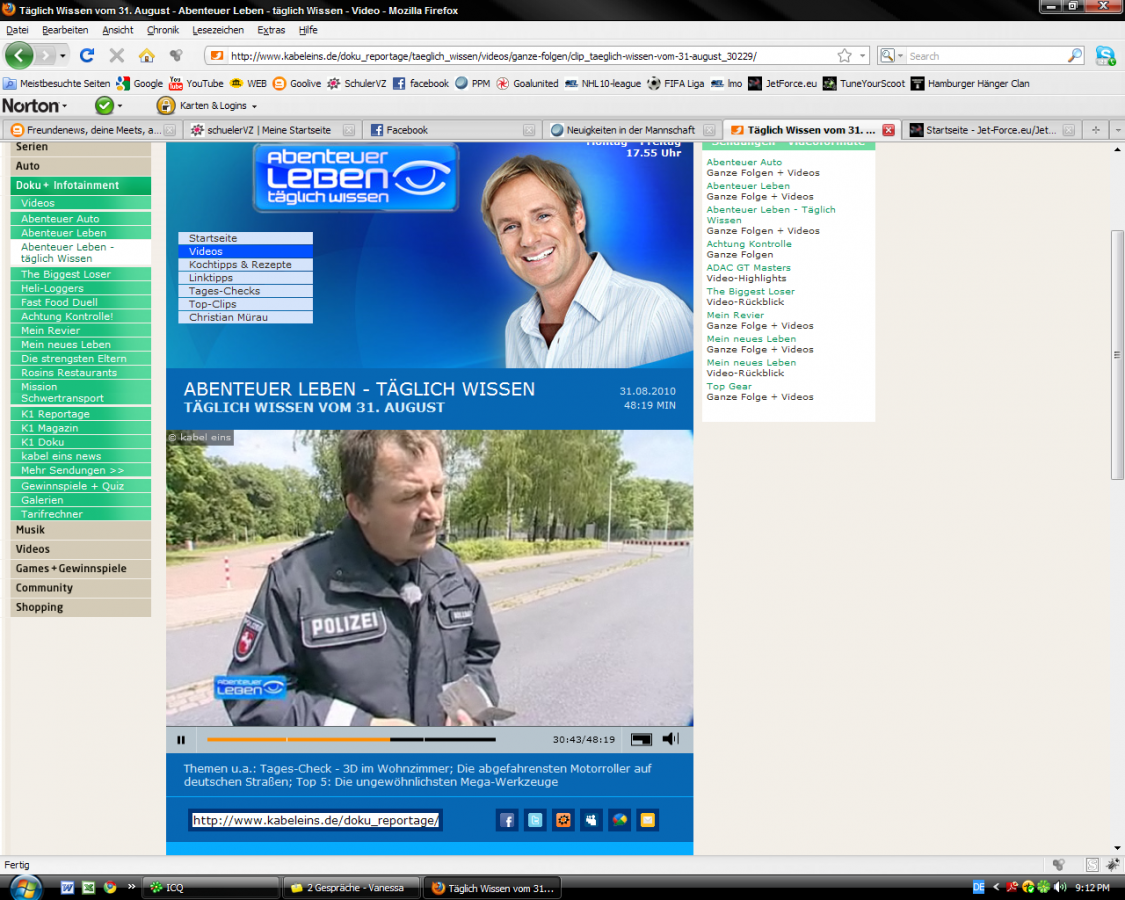This screenshot has width=1125, height=900.
Task: Show hidden quick launch items chevron
Action: coord(131,886)
